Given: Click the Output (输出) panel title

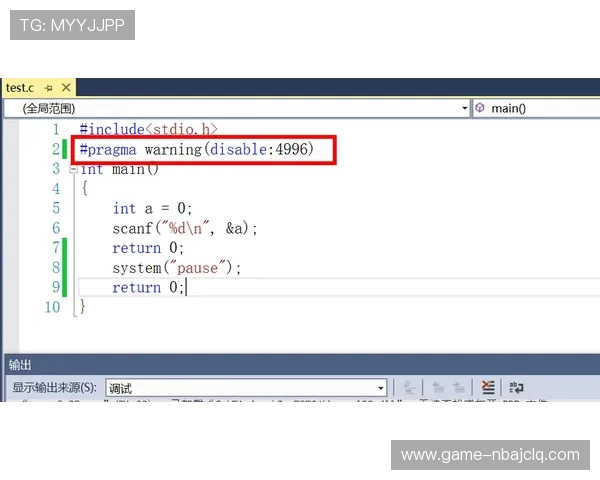Looking at the screenshot, I should pyautogui.click(x=21, y=365).
